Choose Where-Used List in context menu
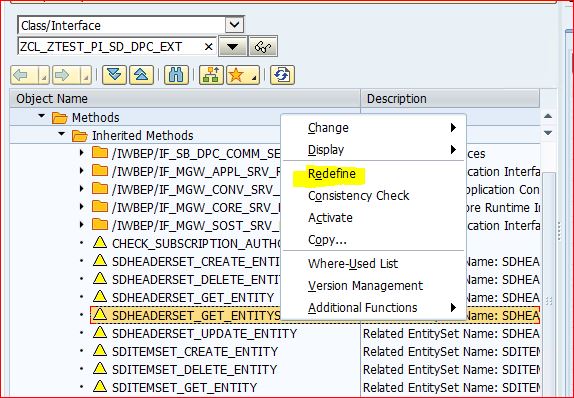The image size is (574, 398). tap(373, 264)
